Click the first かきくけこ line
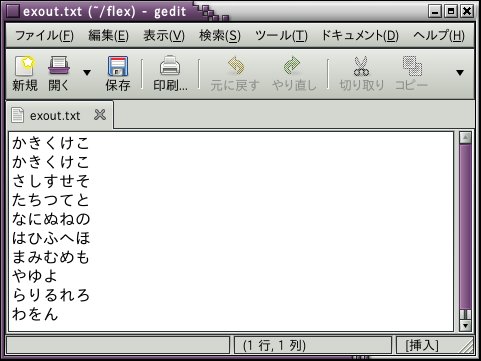This screenshot has width=481, height=361. coord(51,143)
